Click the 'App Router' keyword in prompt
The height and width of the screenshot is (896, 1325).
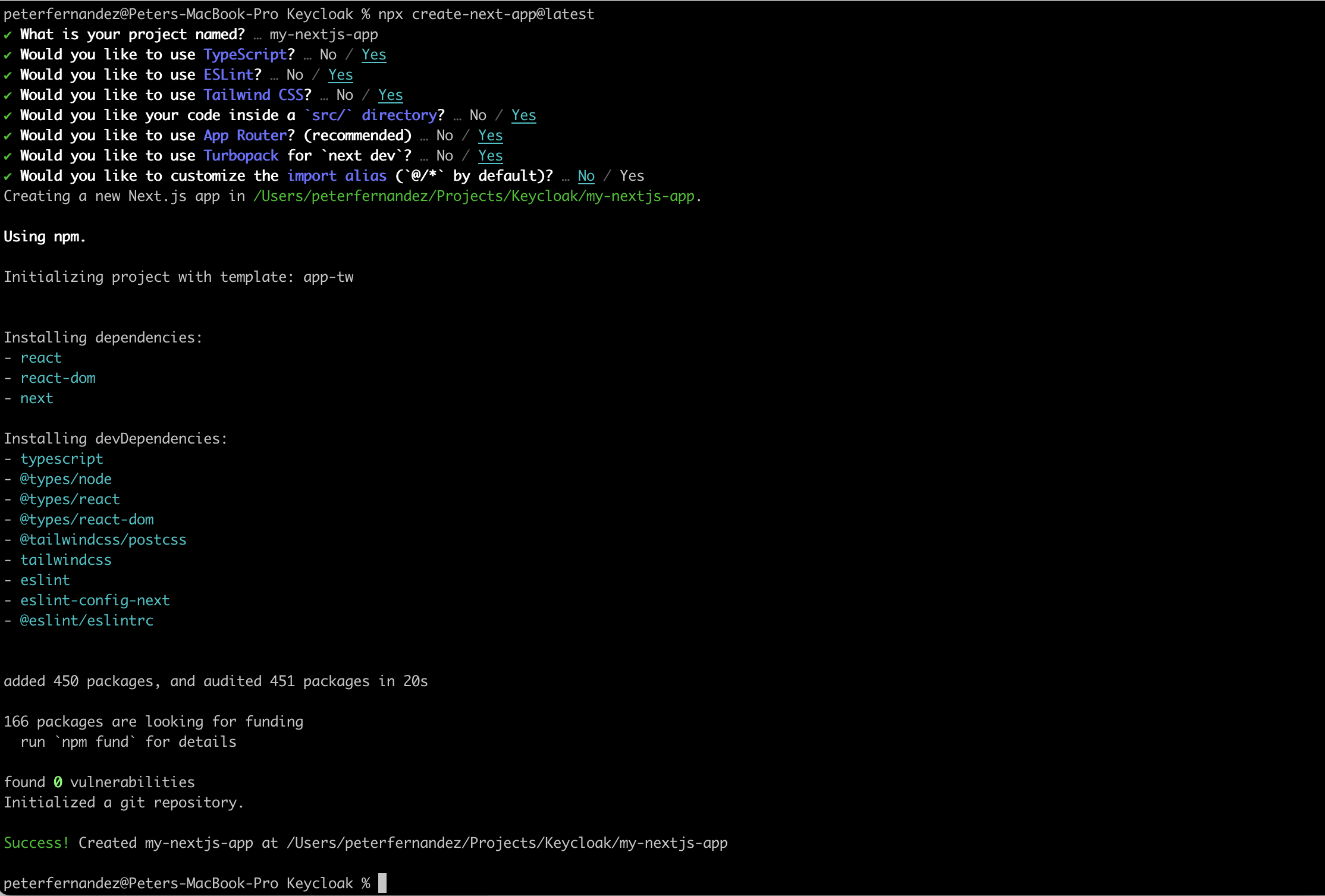245,136
